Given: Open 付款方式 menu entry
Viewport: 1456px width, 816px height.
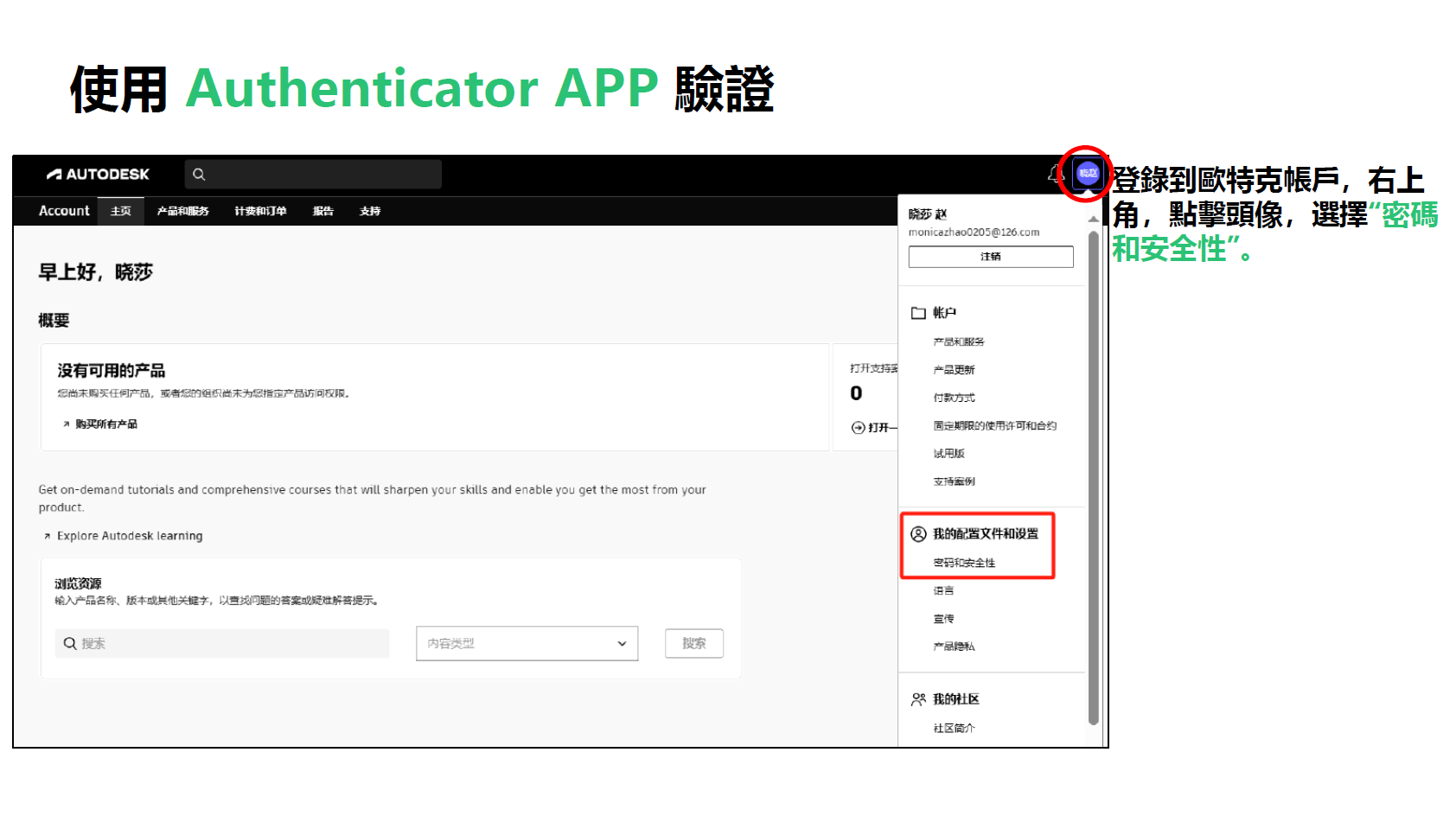Looking at the screenshot, I should [954, 398].
